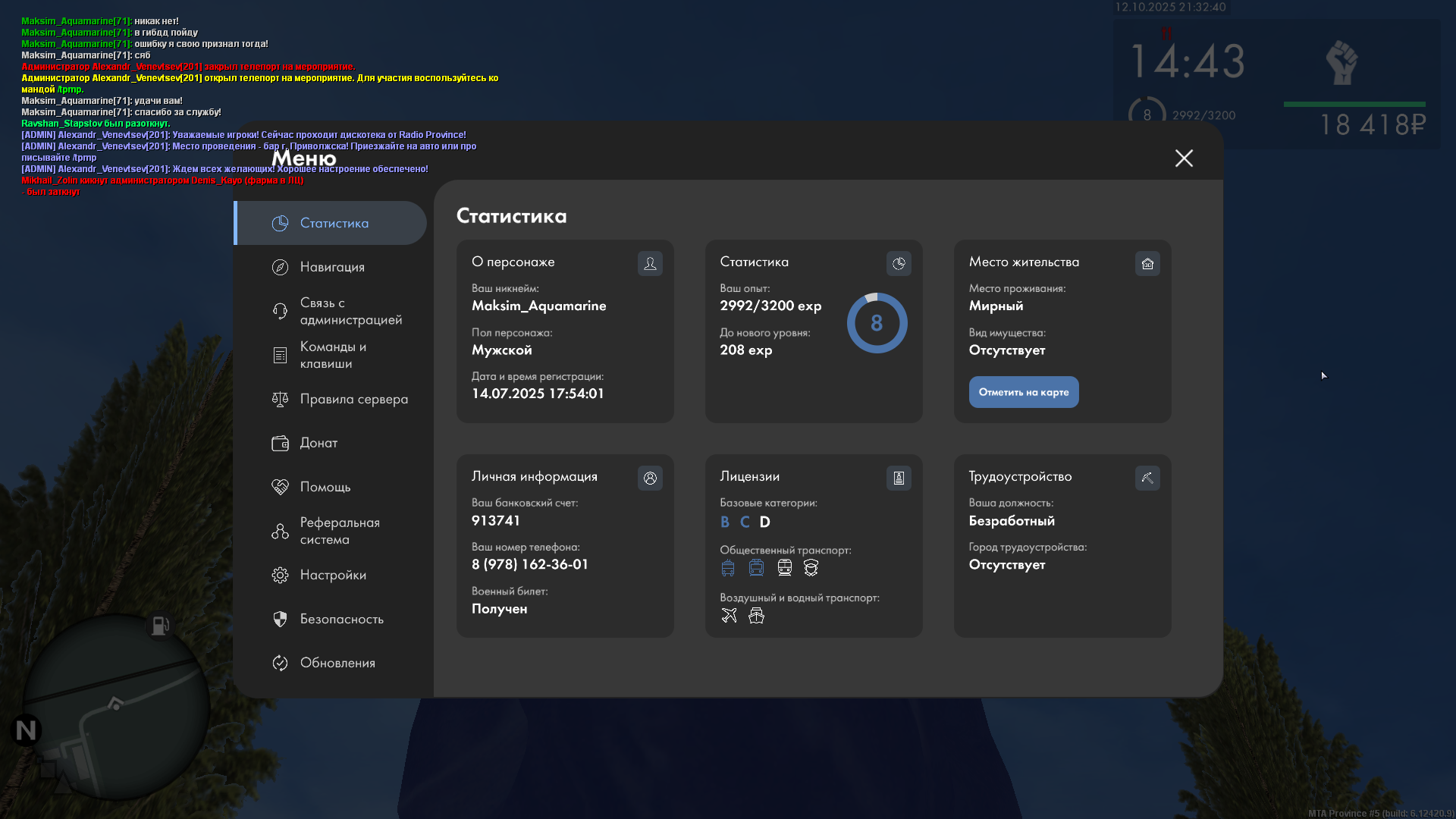
Task: Close the Меню window with X
Action: (x=1184, y=158)
